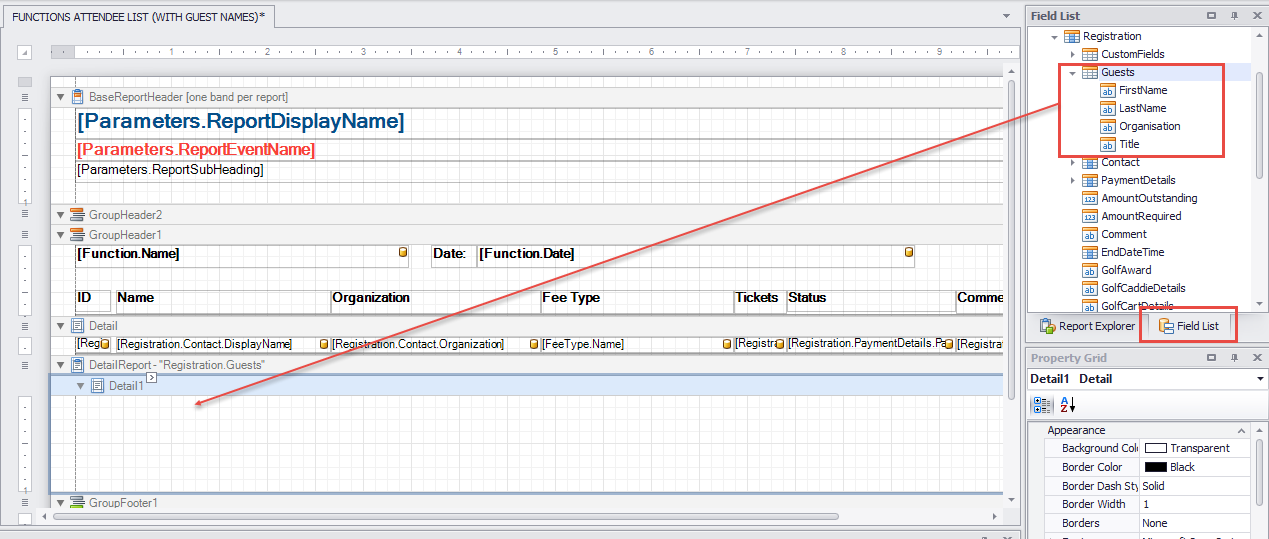Click the BaseReportHeader band icon
1269x539 pixels.
point(77,97)
